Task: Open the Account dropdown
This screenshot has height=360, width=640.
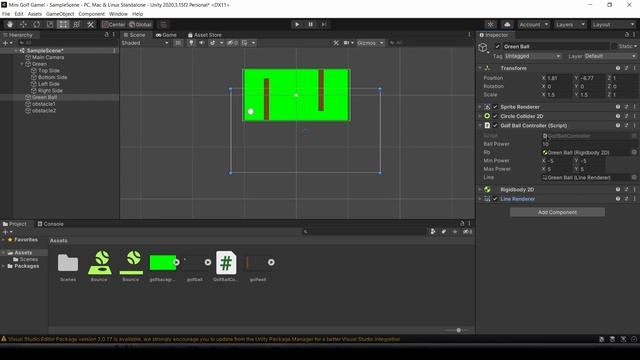Action: click(533, 24)
